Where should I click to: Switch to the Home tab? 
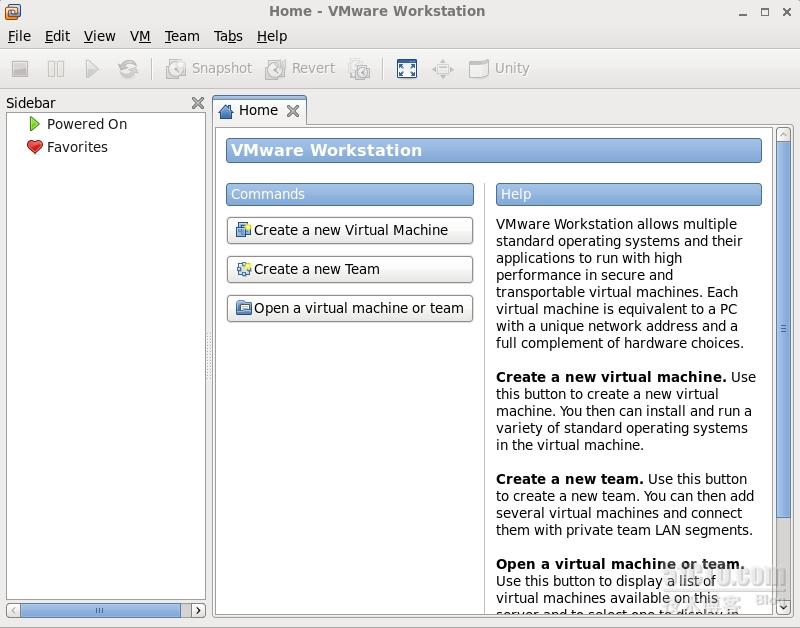point(259,110)
